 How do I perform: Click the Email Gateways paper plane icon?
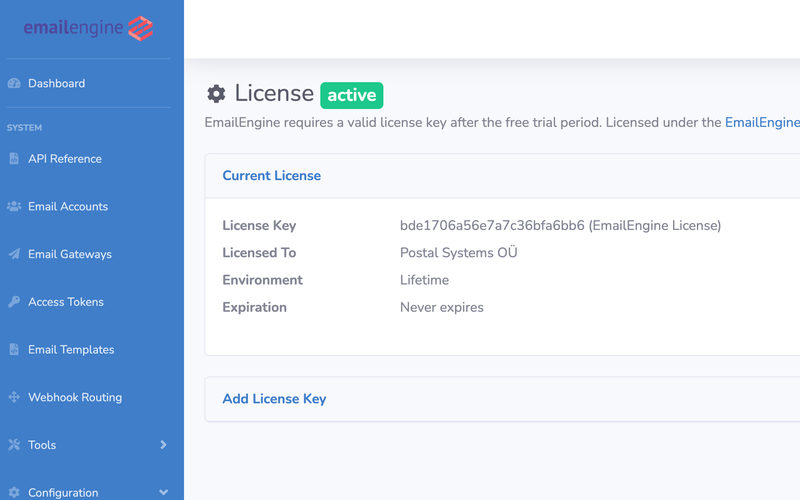coord(14,255)
